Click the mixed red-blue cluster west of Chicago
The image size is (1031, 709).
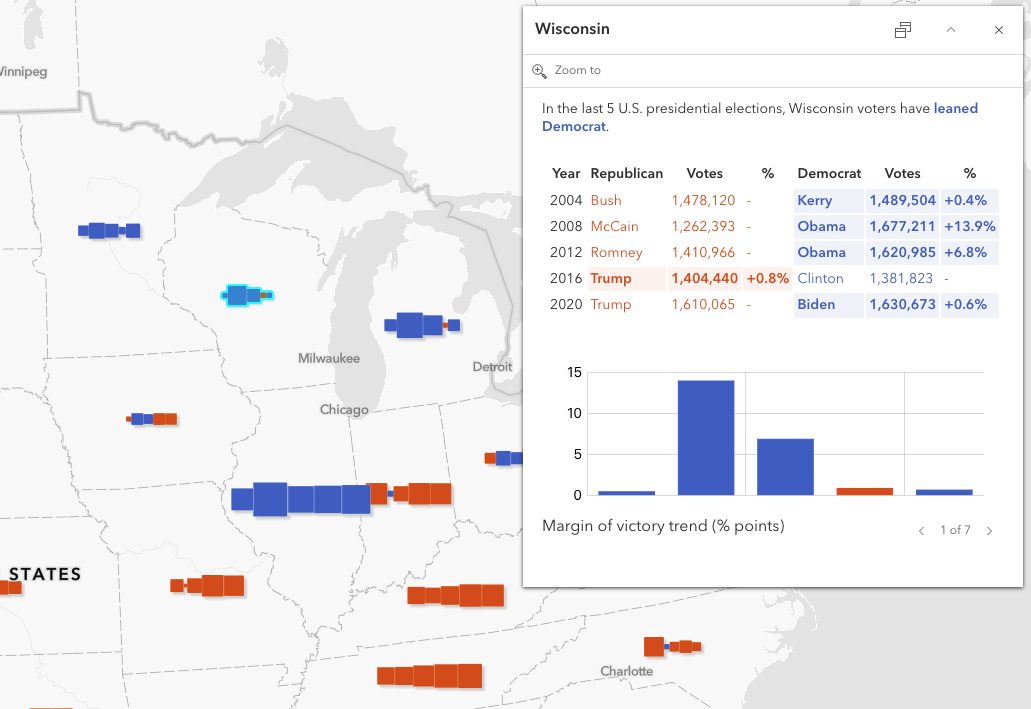tap(153, 420)
